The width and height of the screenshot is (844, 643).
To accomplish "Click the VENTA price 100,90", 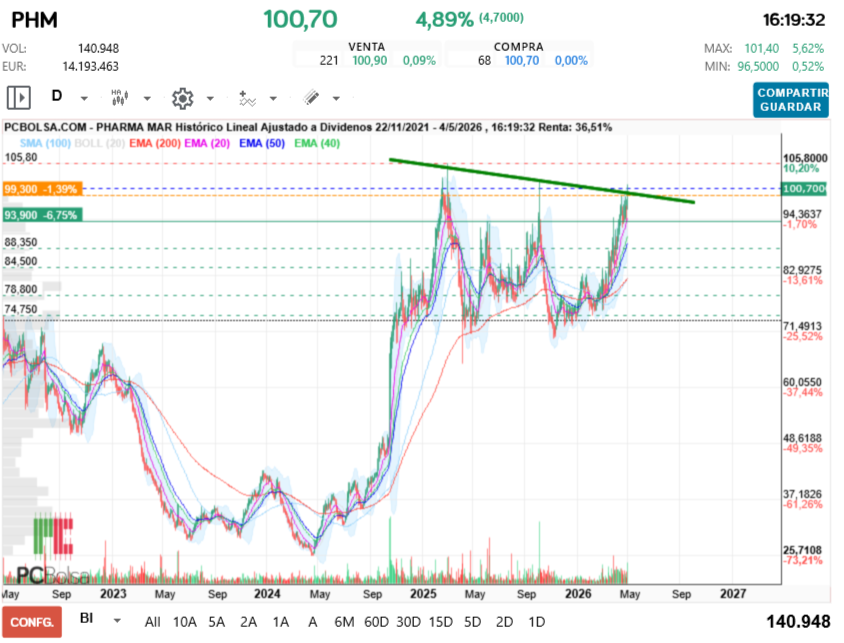I will point(369,60).
